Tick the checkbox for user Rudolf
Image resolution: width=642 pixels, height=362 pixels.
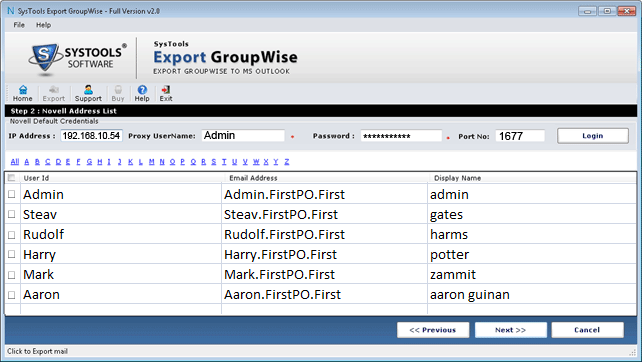pyautogui.click(x=11, y=235)
